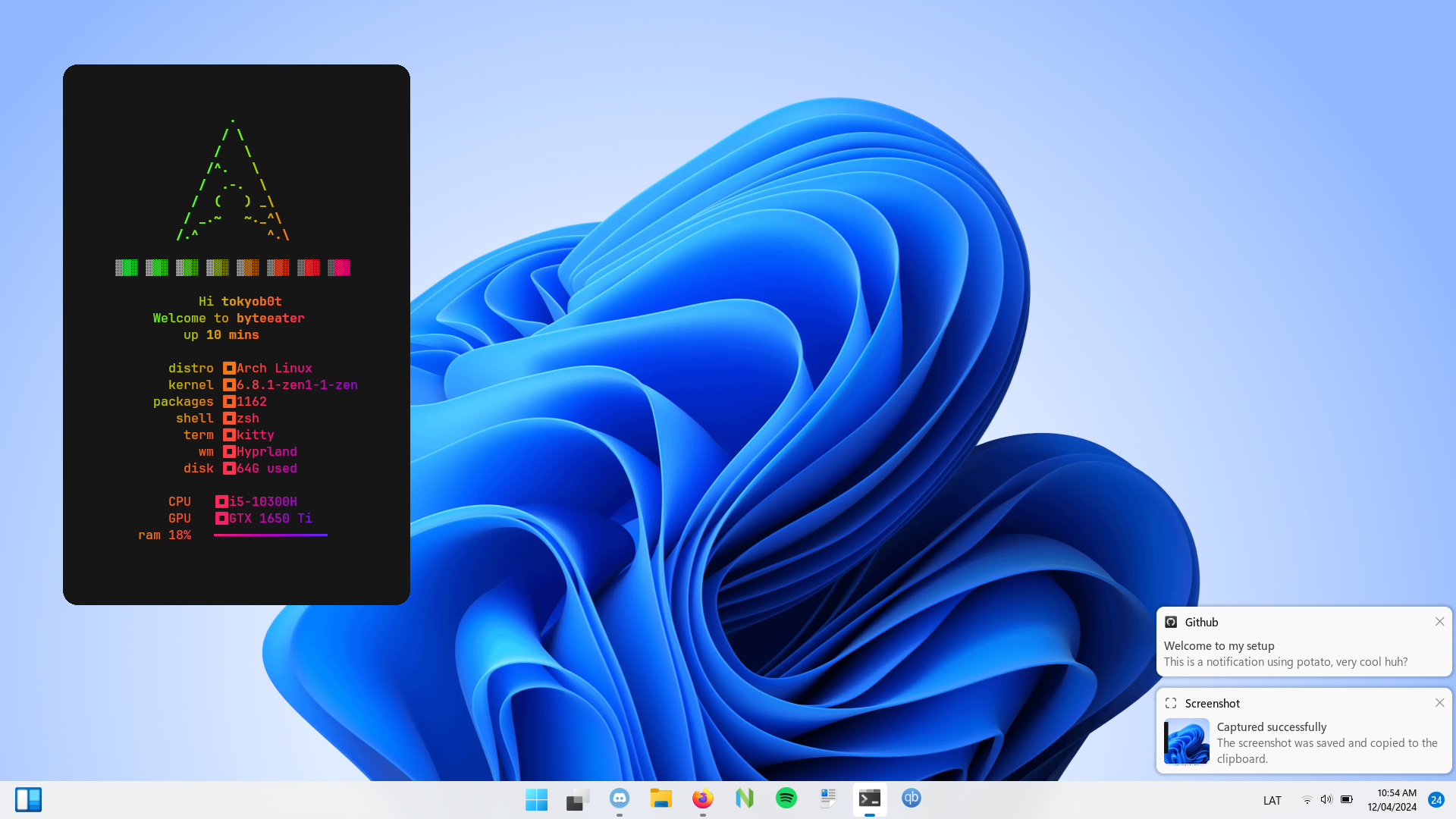Open the File Explorer folder icon
This screenshot has width=1456, height=819.
[x=661, y=799]
